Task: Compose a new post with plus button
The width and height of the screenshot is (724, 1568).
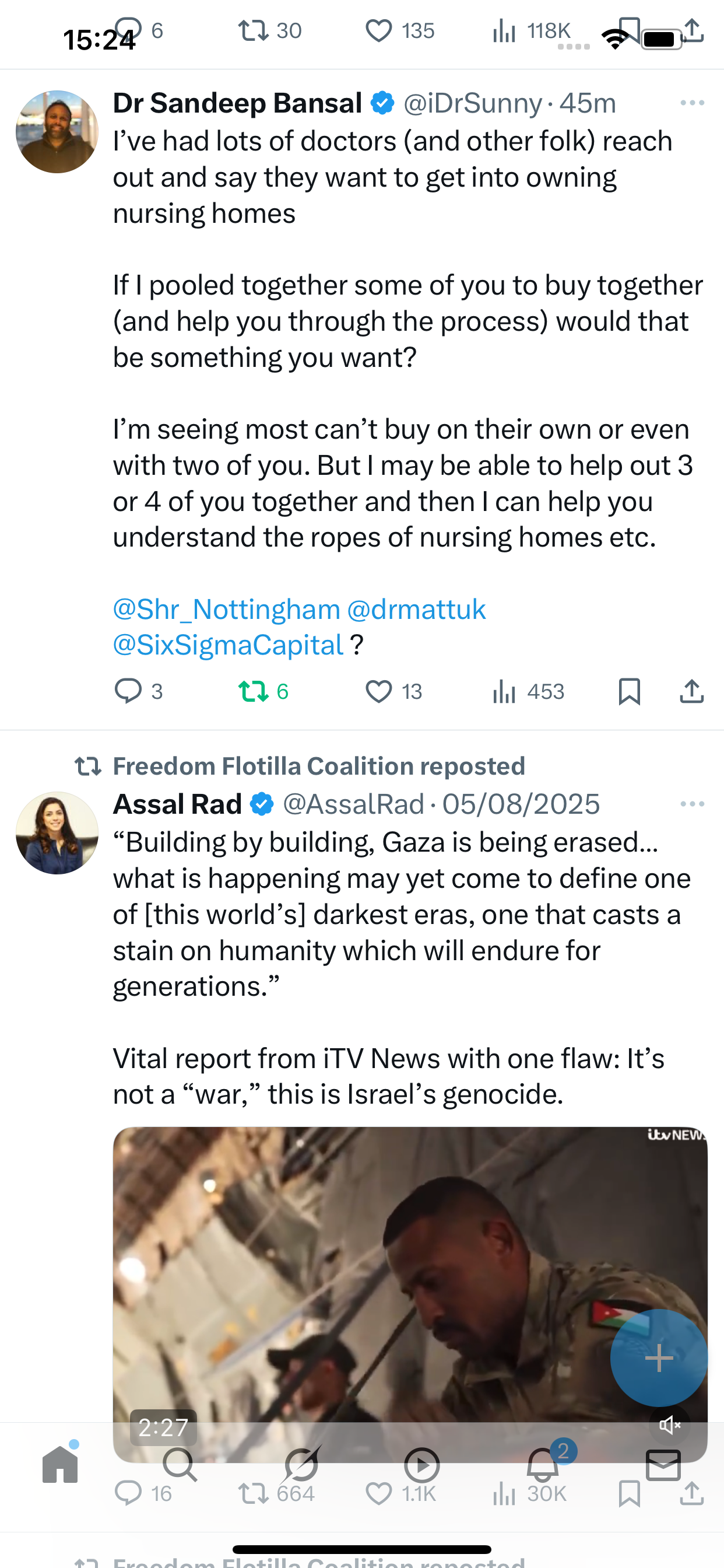Action: (x=658, y=1357)
